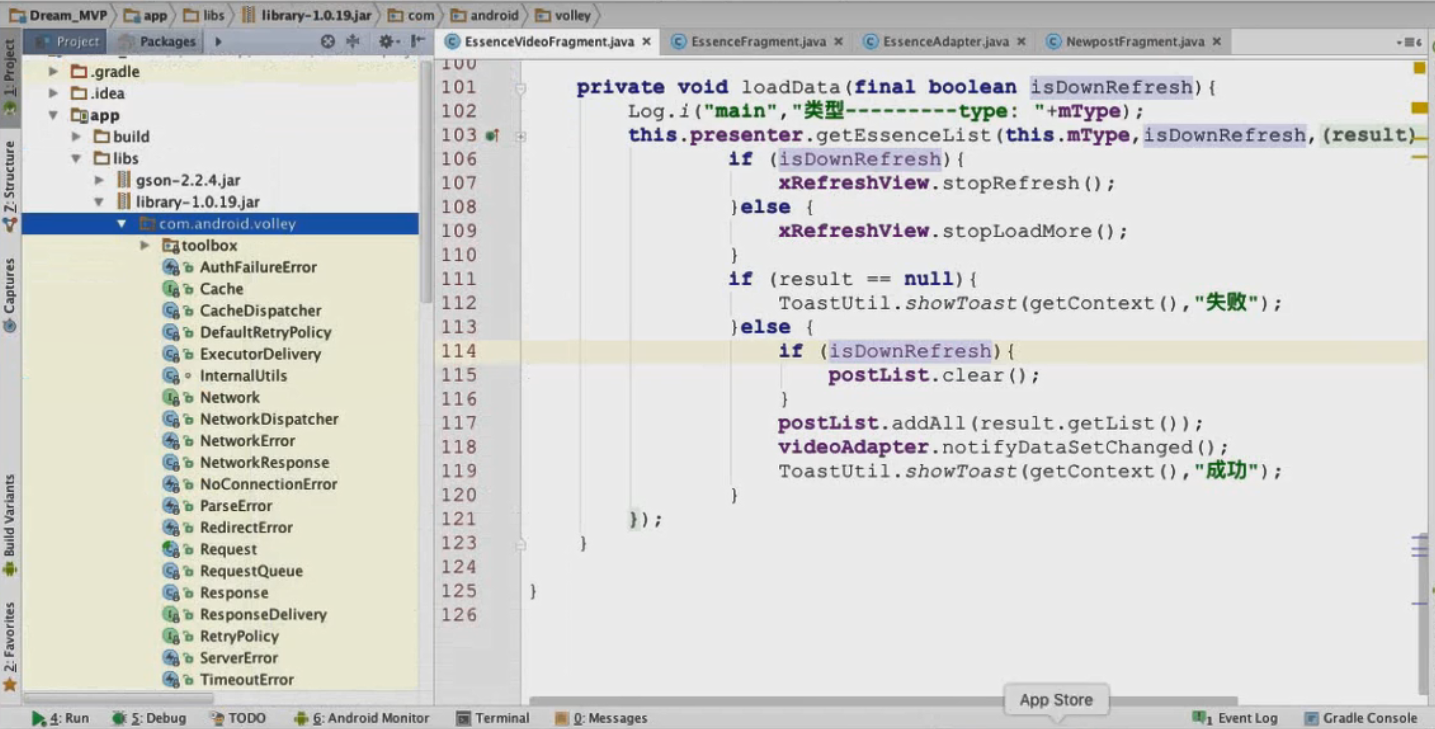Expand the .idea folder

(54, 94)
